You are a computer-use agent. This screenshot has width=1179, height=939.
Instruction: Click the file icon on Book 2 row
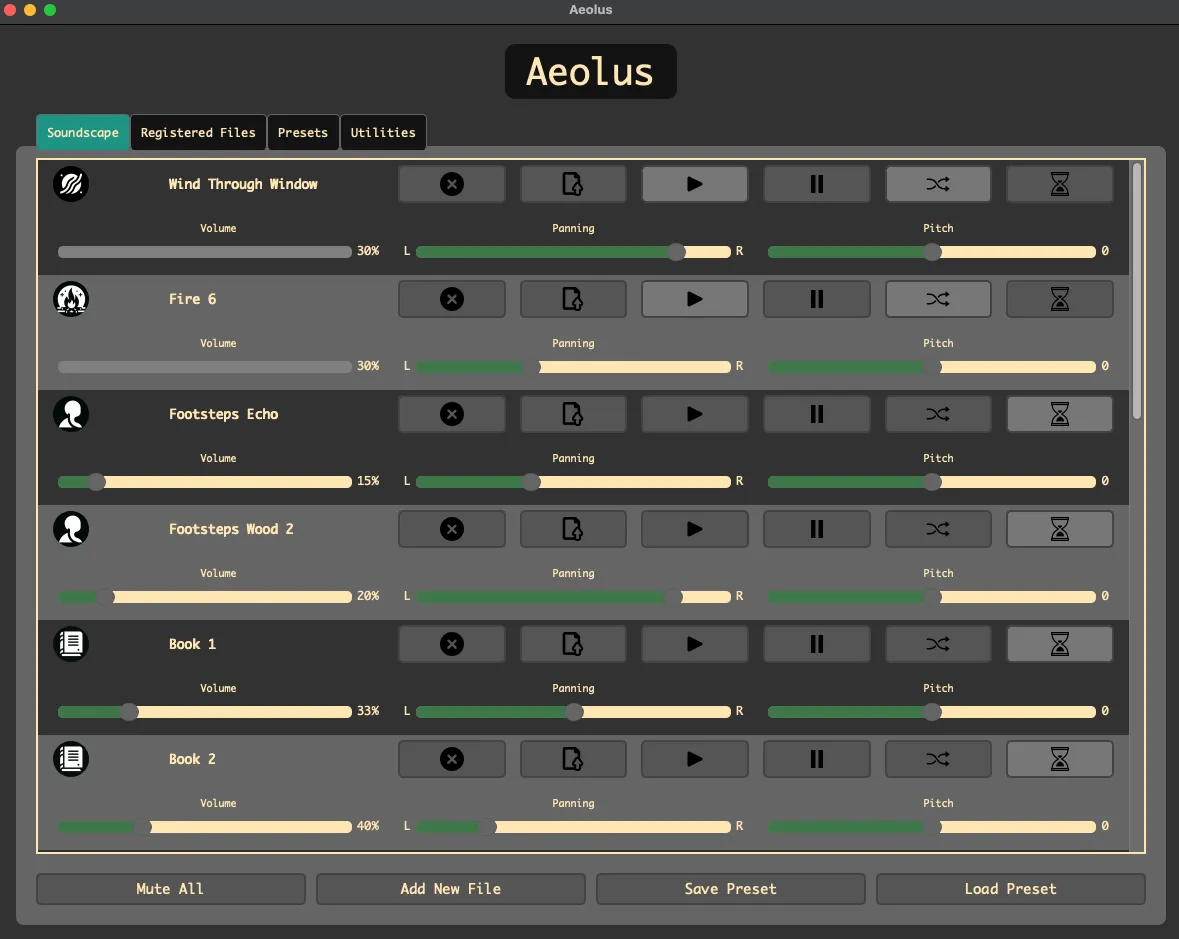tap(573, 759)
